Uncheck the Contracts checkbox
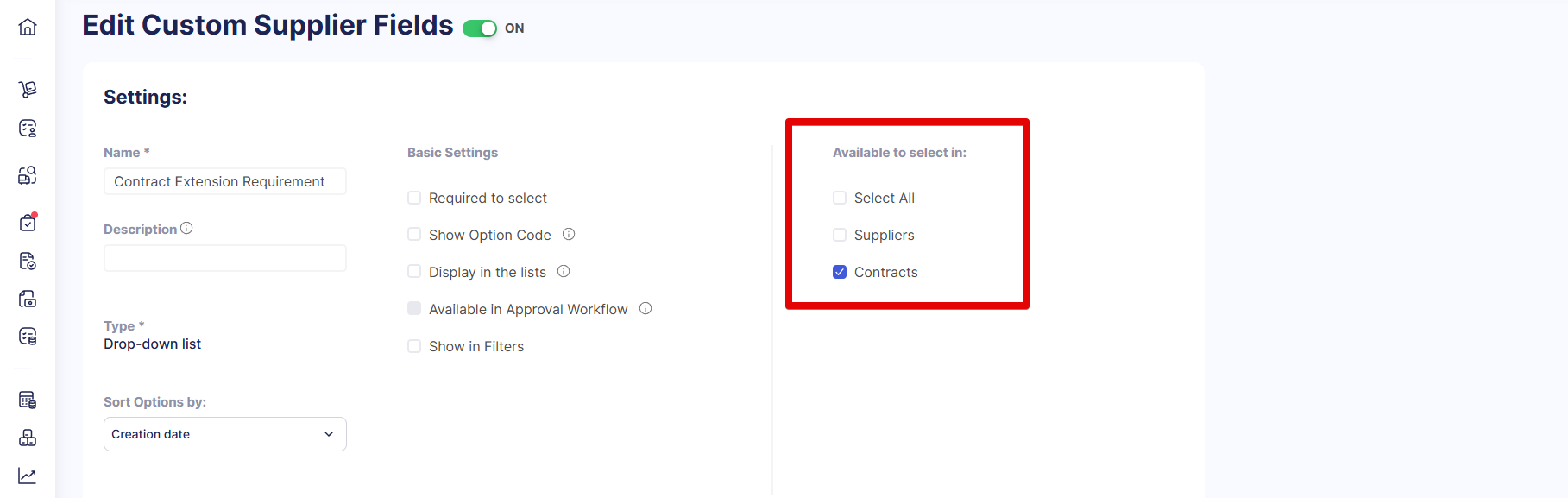This screenshot has width=1568, height=498. click(840, 272)
